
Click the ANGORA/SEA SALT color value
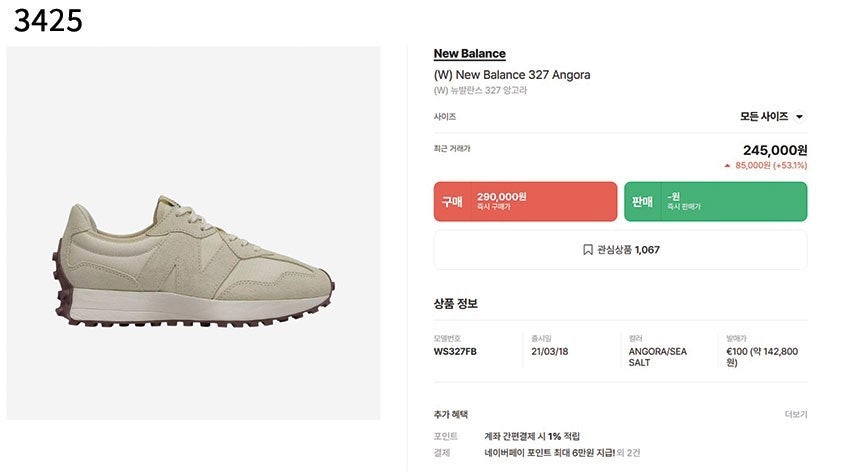(x=657, y=356)
